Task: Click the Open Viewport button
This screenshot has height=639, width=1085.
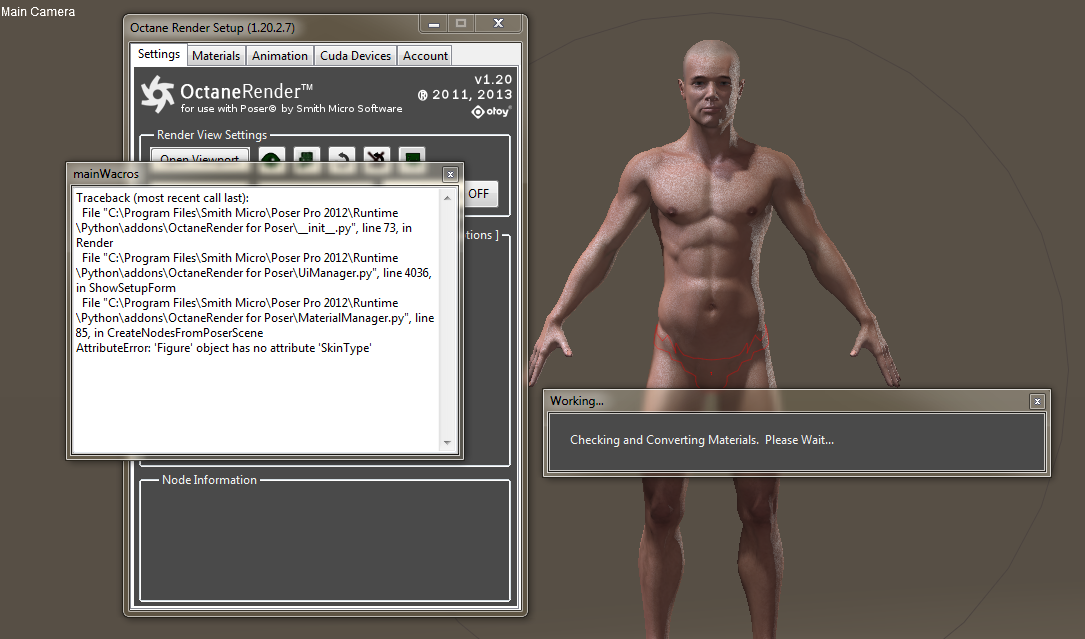Action: (x=199, y=157)
